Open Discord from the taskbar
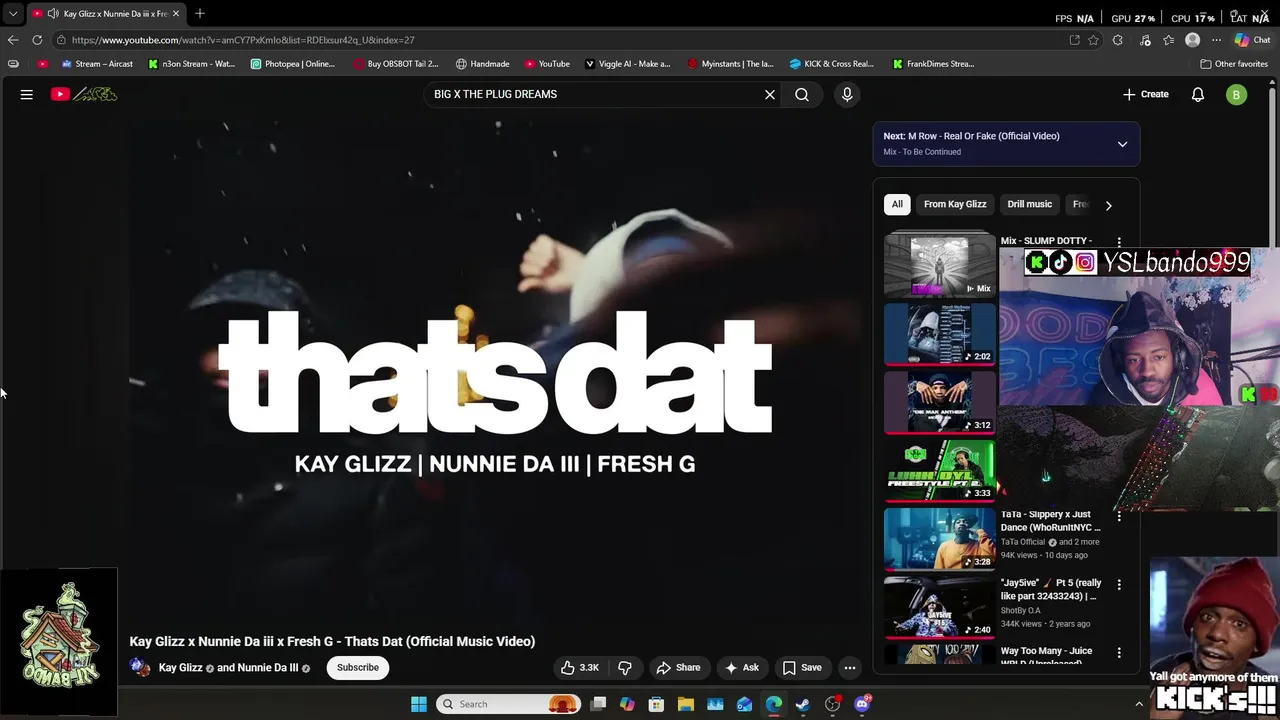Image resolution: width=1280 pixels, height=720 pixels. point(862,704)
